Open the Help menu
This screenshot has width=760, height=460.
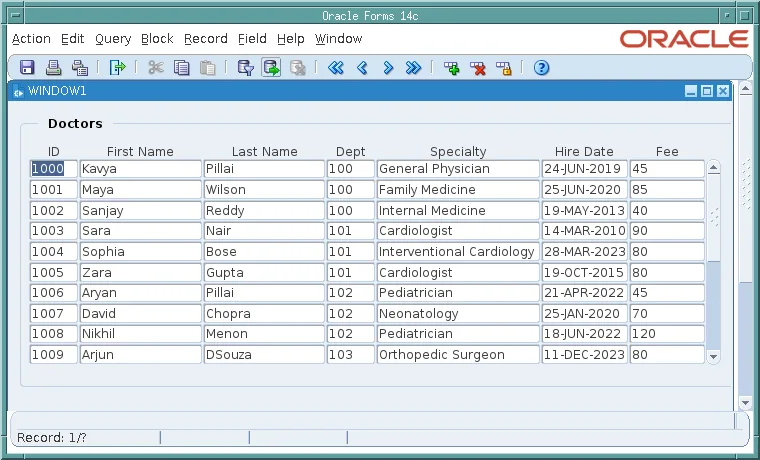(x=290, y=39)
